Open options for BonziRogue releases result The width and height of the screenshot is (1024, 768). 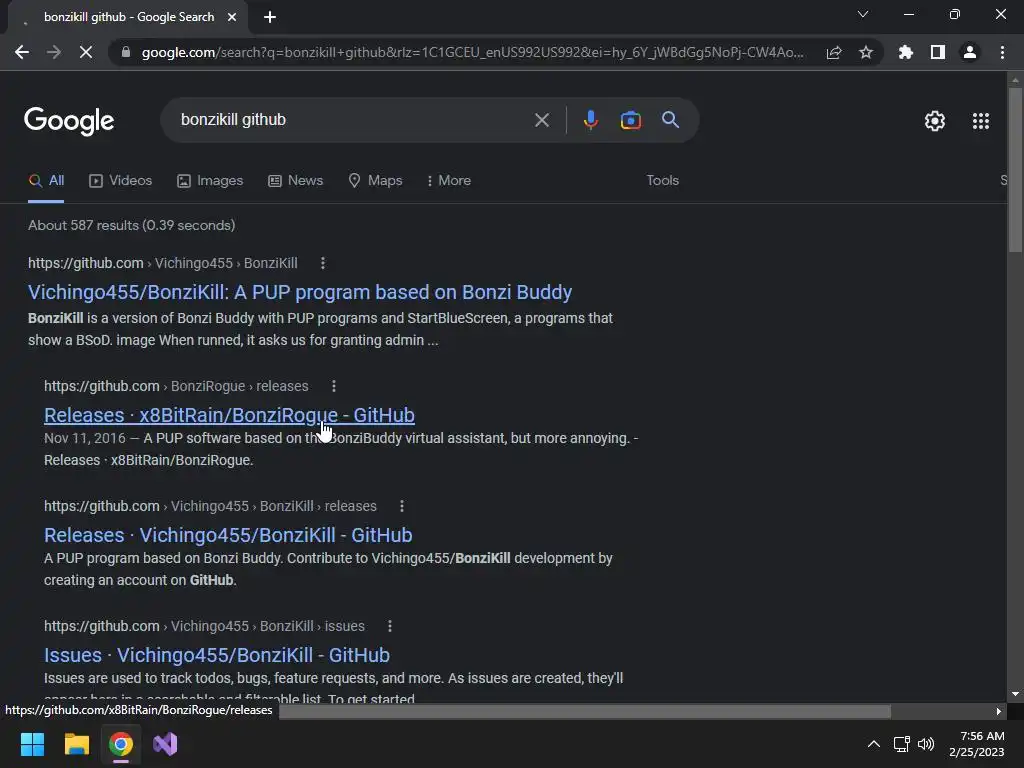(x=334, y=386)
